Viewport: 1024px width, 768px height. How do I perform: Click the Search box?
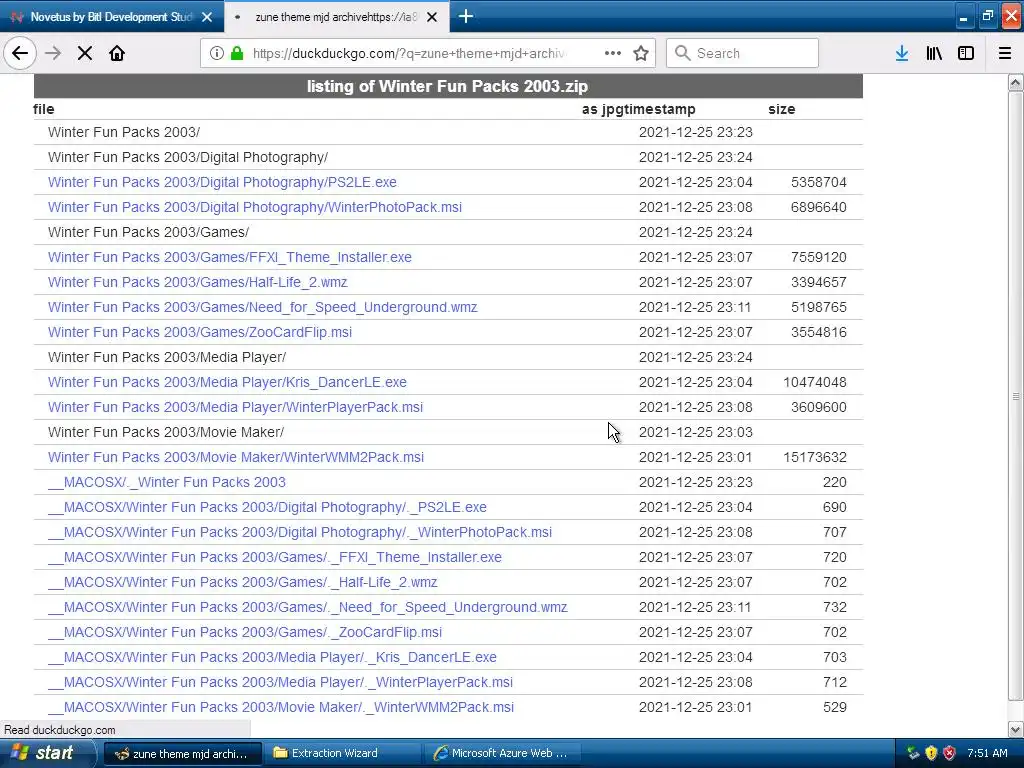742,53
